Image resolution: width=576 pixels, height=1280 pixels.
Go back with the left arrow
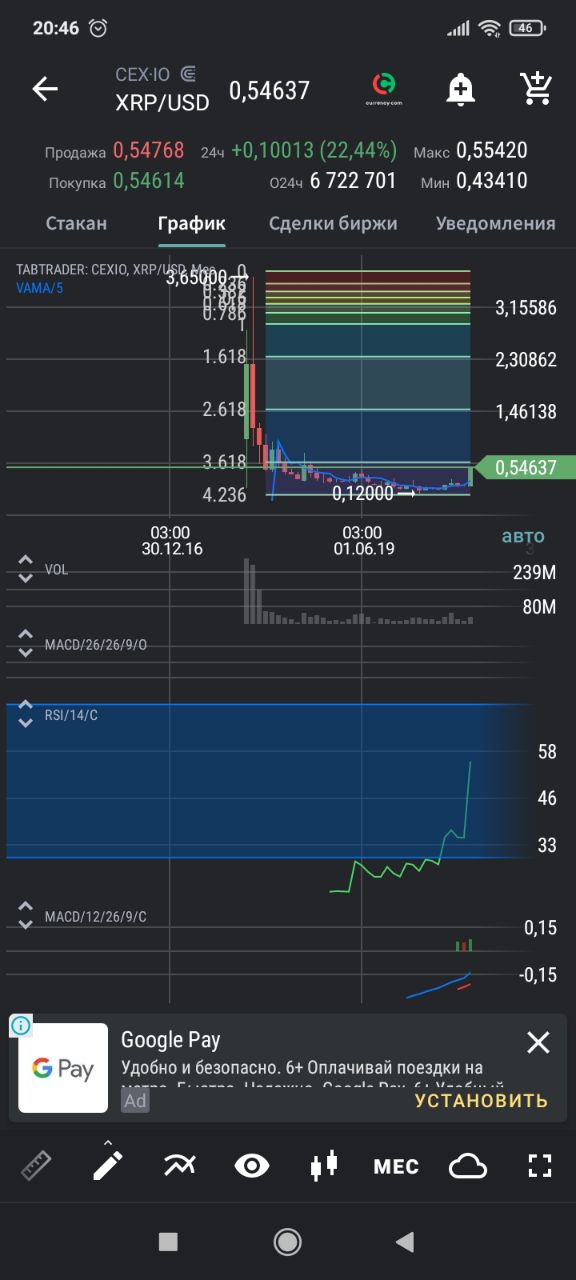(45, 89)
